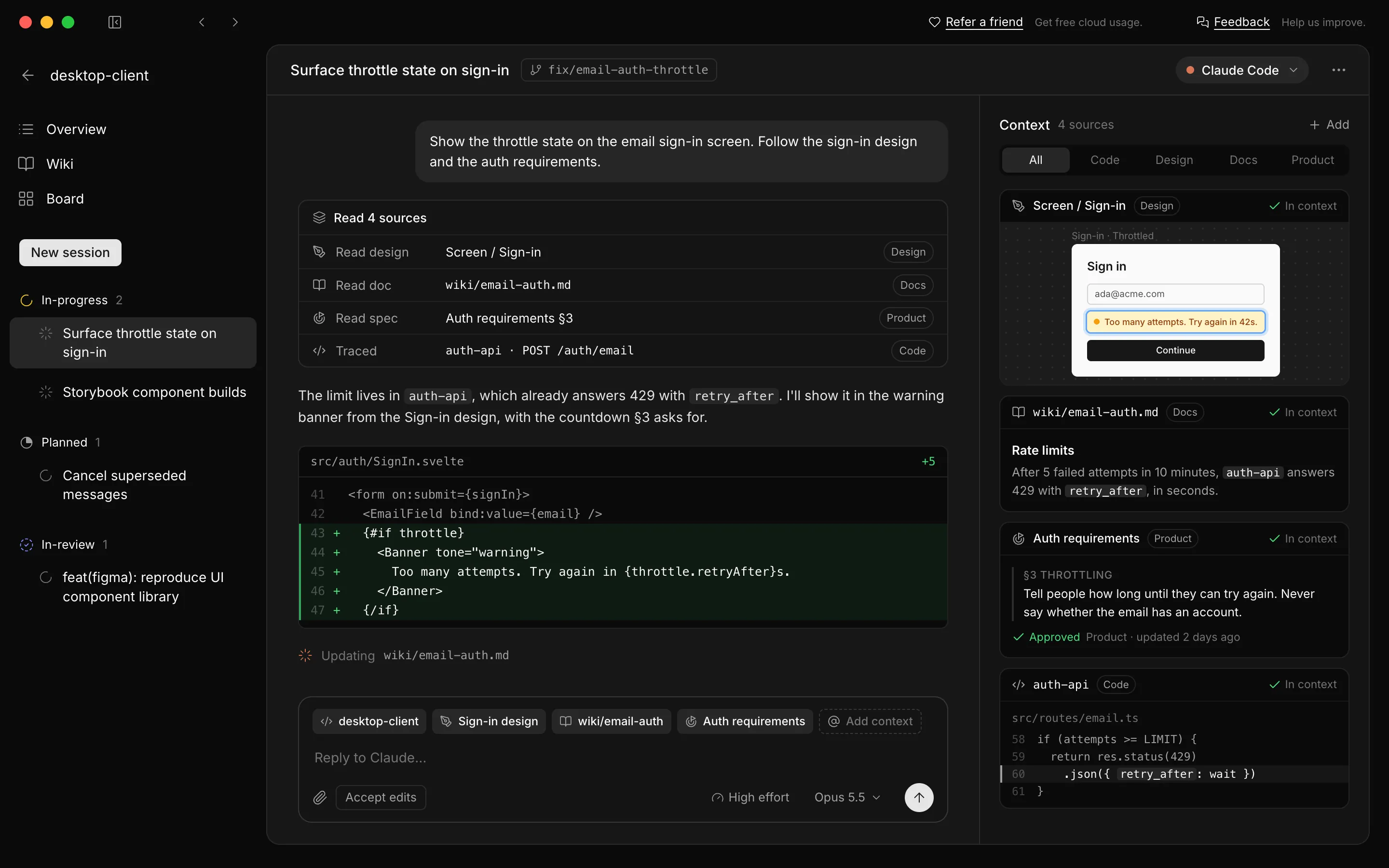Collapse the Planned session group
1389x868 pixels.
[x=60, y=443]
